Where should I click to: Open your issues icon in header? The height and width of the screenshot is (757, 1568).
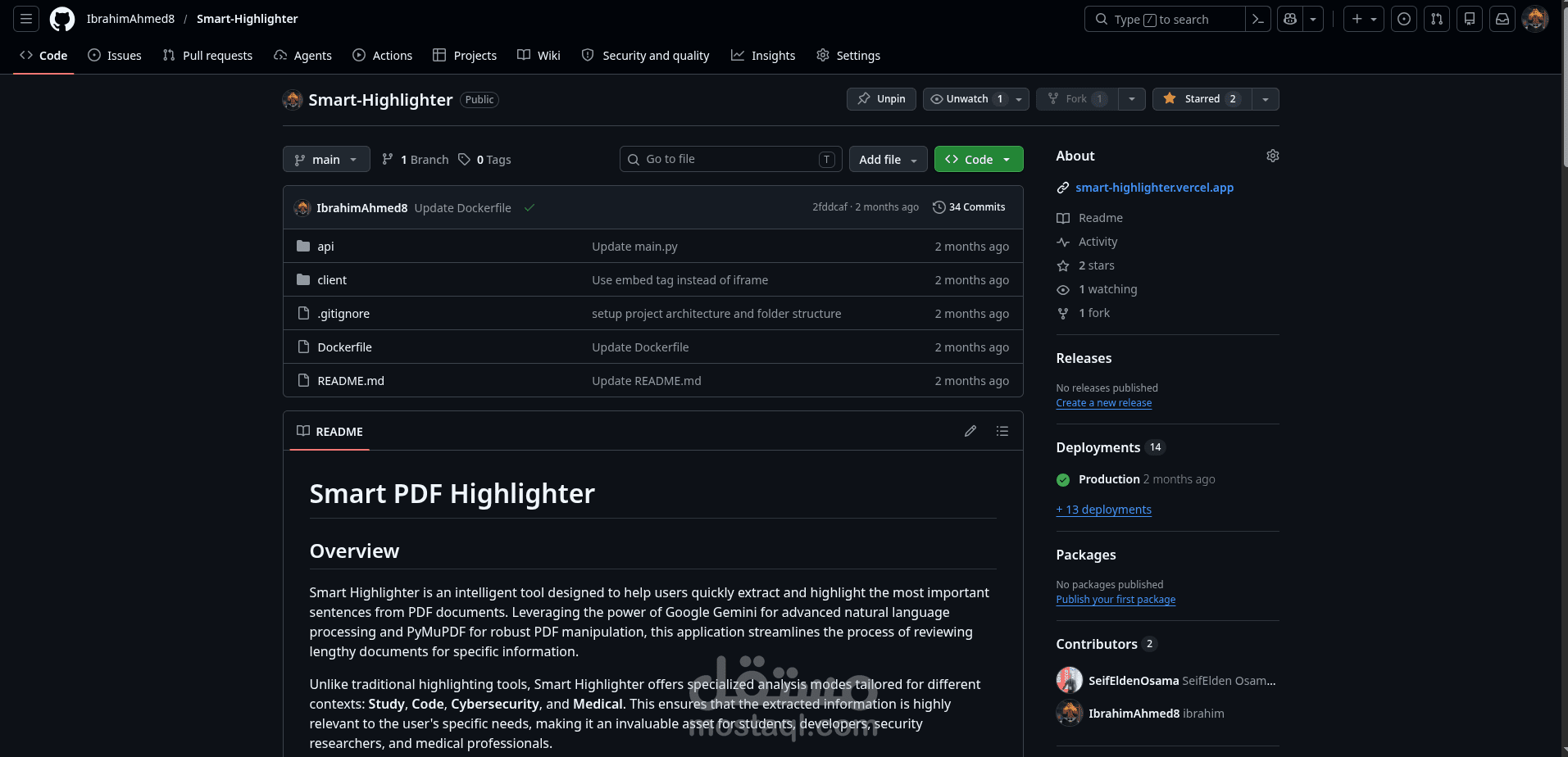(x=1404, y=19)
